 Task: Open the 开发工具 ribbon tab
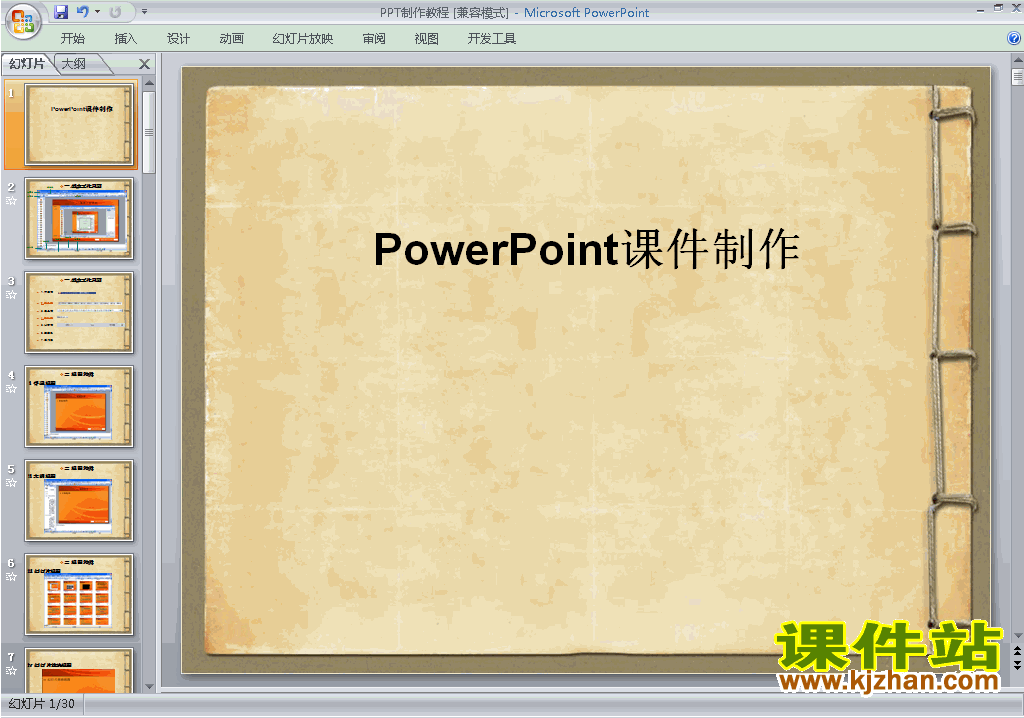[491, 39]
